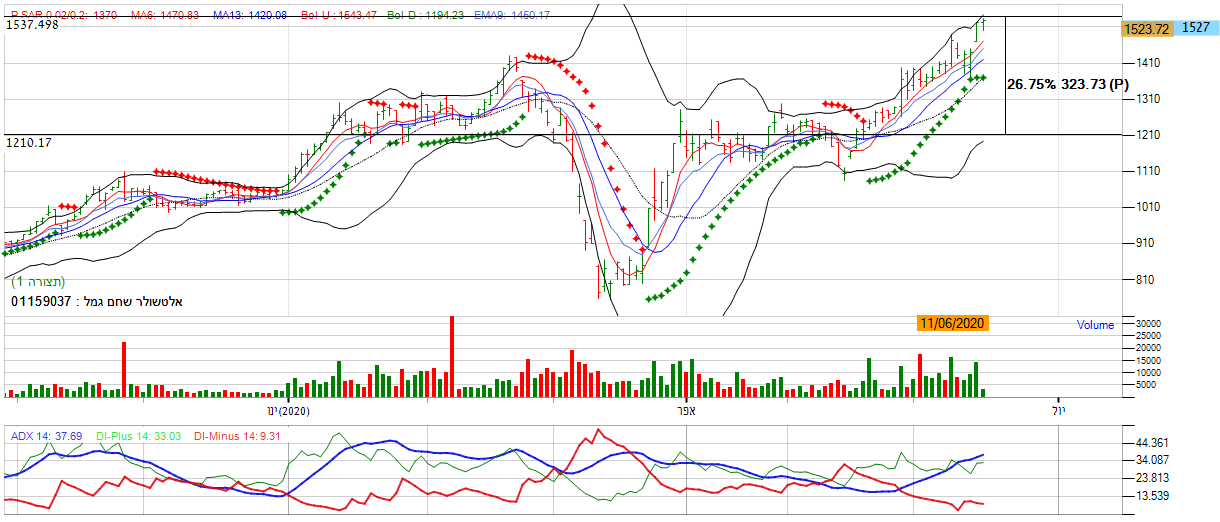Click the orange 1523.72 price tag
This screenshot has width=1220, height=522.
click(1147, 30)
